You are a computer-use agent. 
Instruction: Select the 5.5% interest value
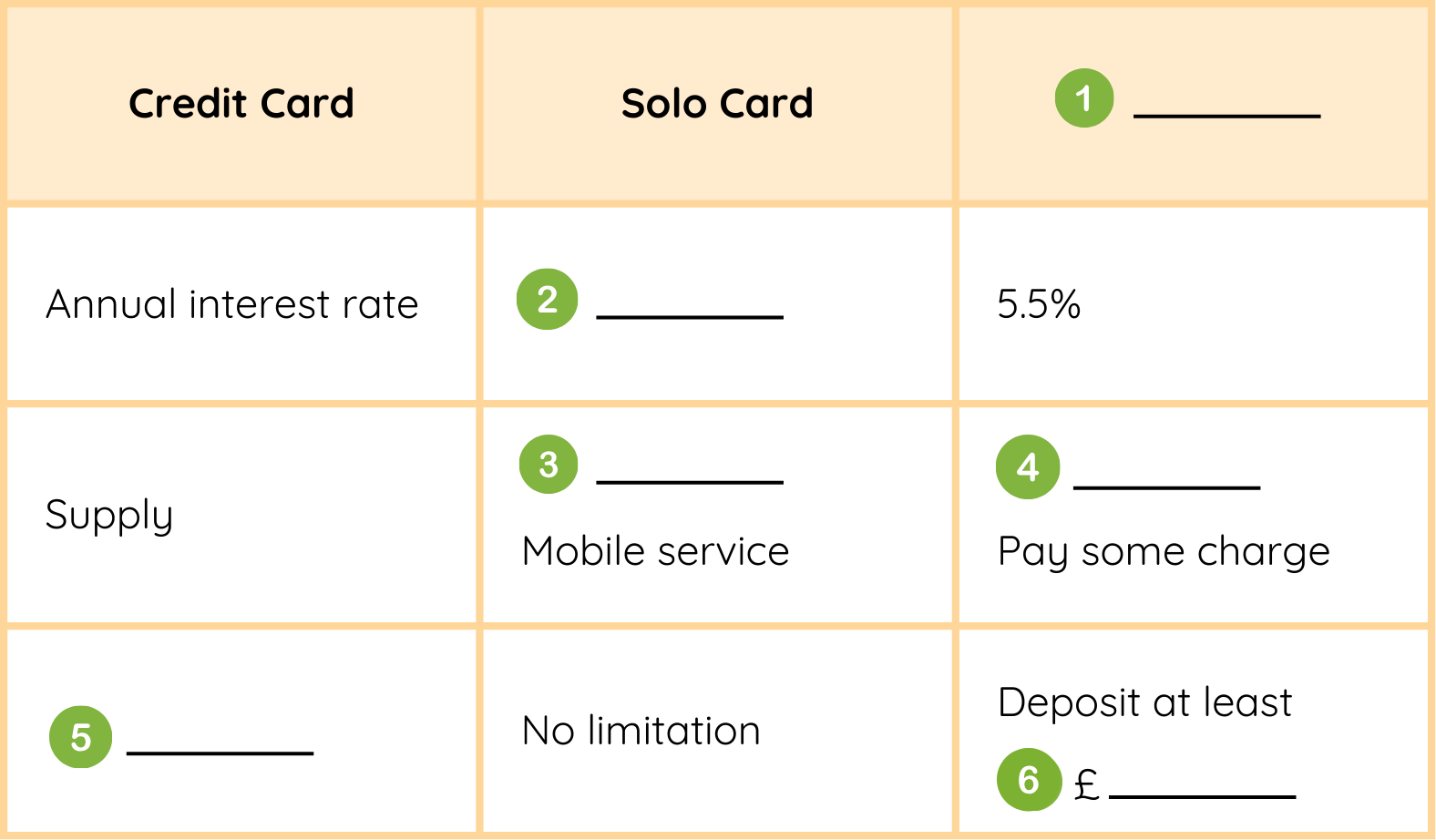(1039, 304)
